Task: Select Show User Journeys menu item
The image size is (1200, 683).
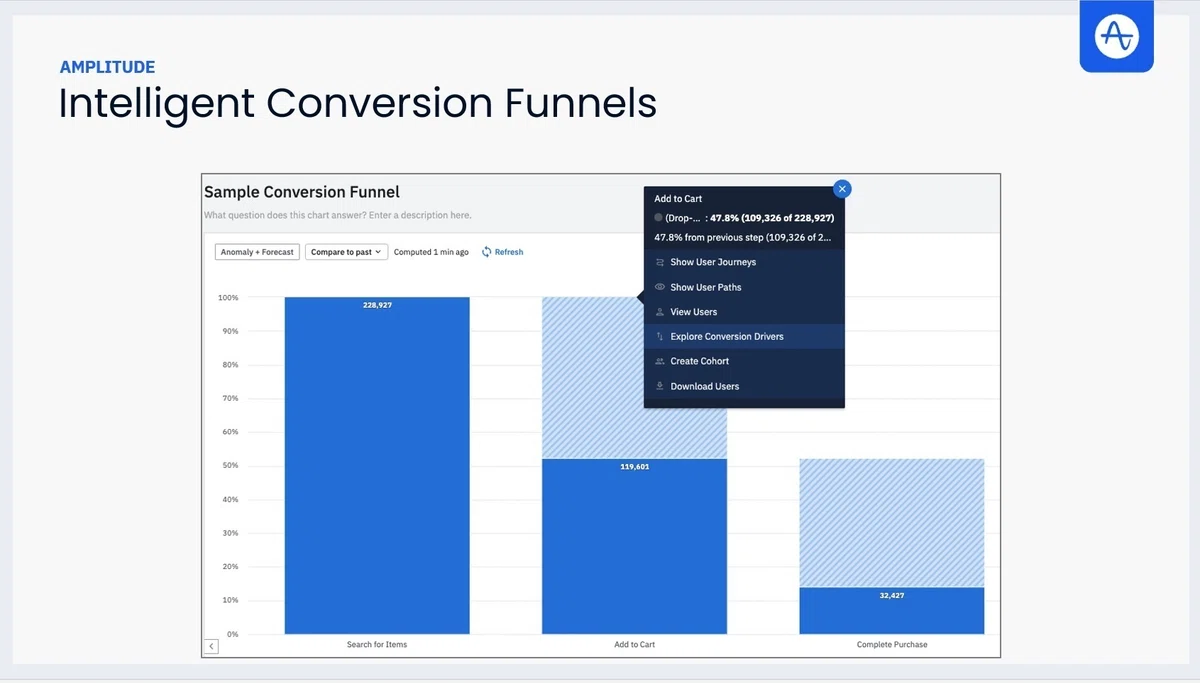Action: 744,262
